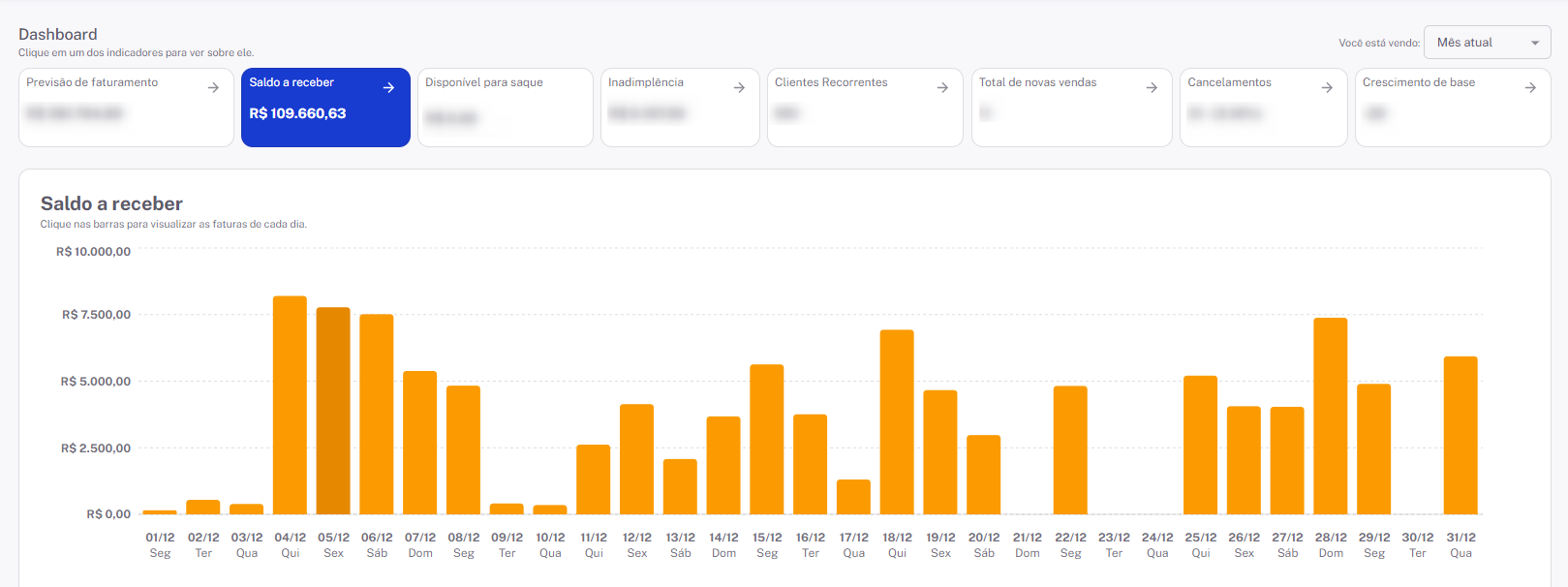
Task: Click the darker highlighted bar for 05/12
Action: tap(333, 411)
